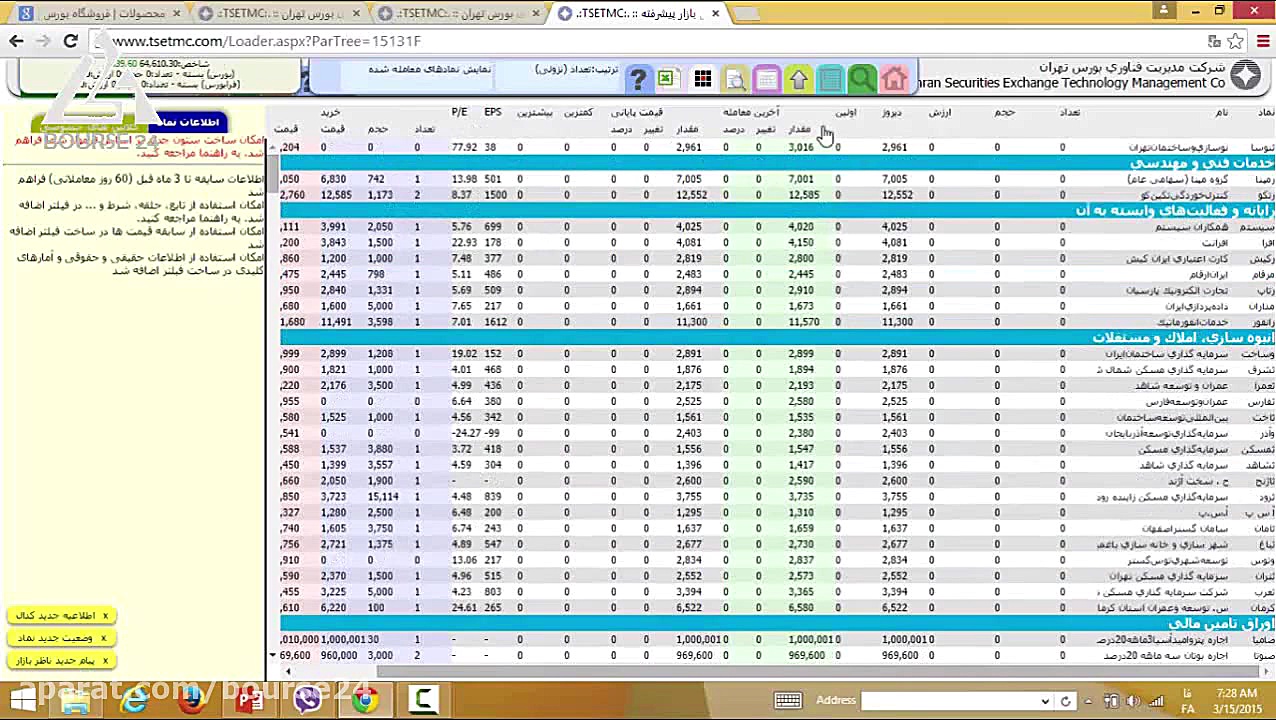The image size is (1276, 720).
Task: Sort by the 'حجم' column header on the right
Action: tap(1004, 113)
